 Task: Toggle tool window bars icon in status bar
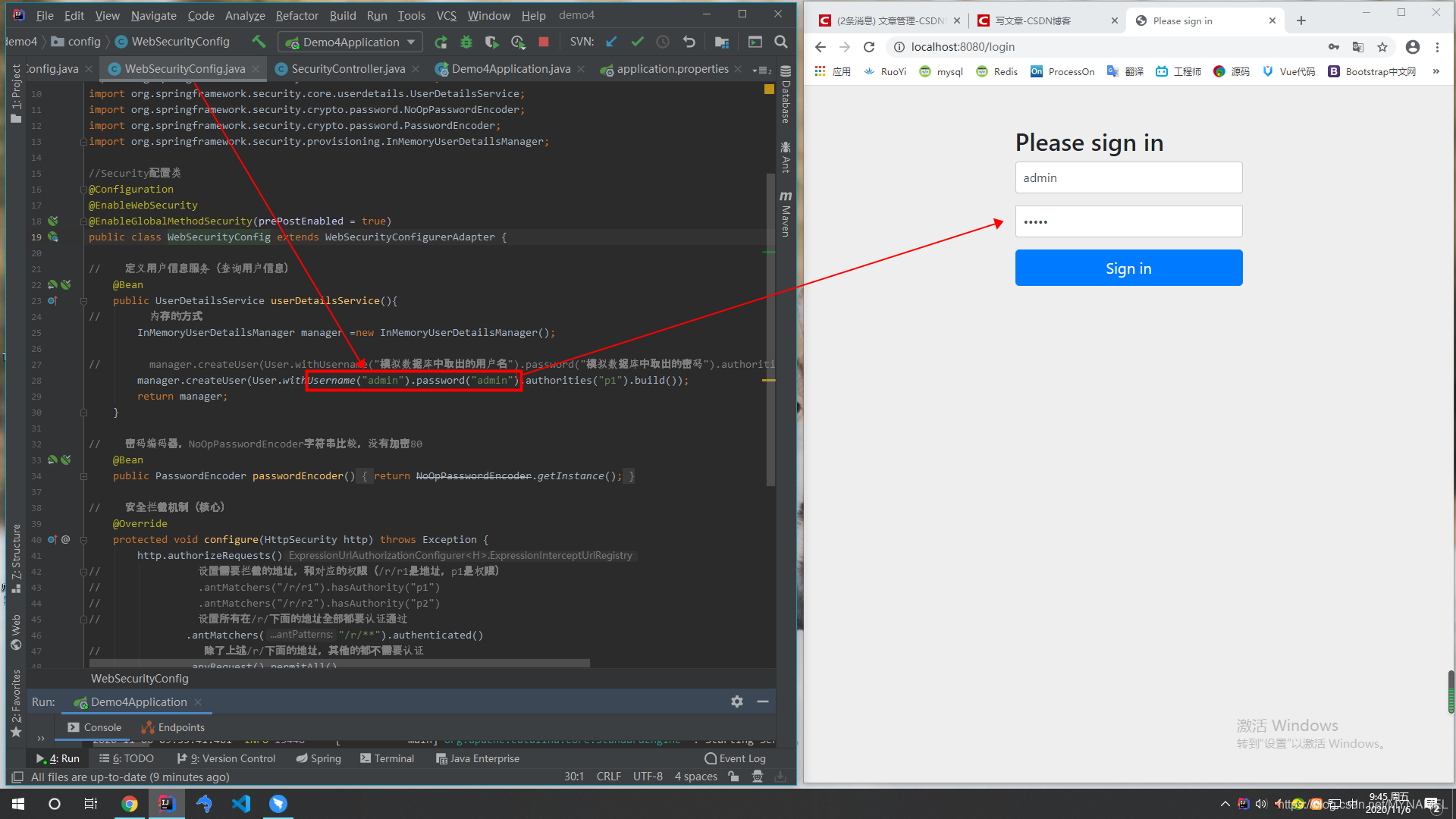(x=17, y=777)
